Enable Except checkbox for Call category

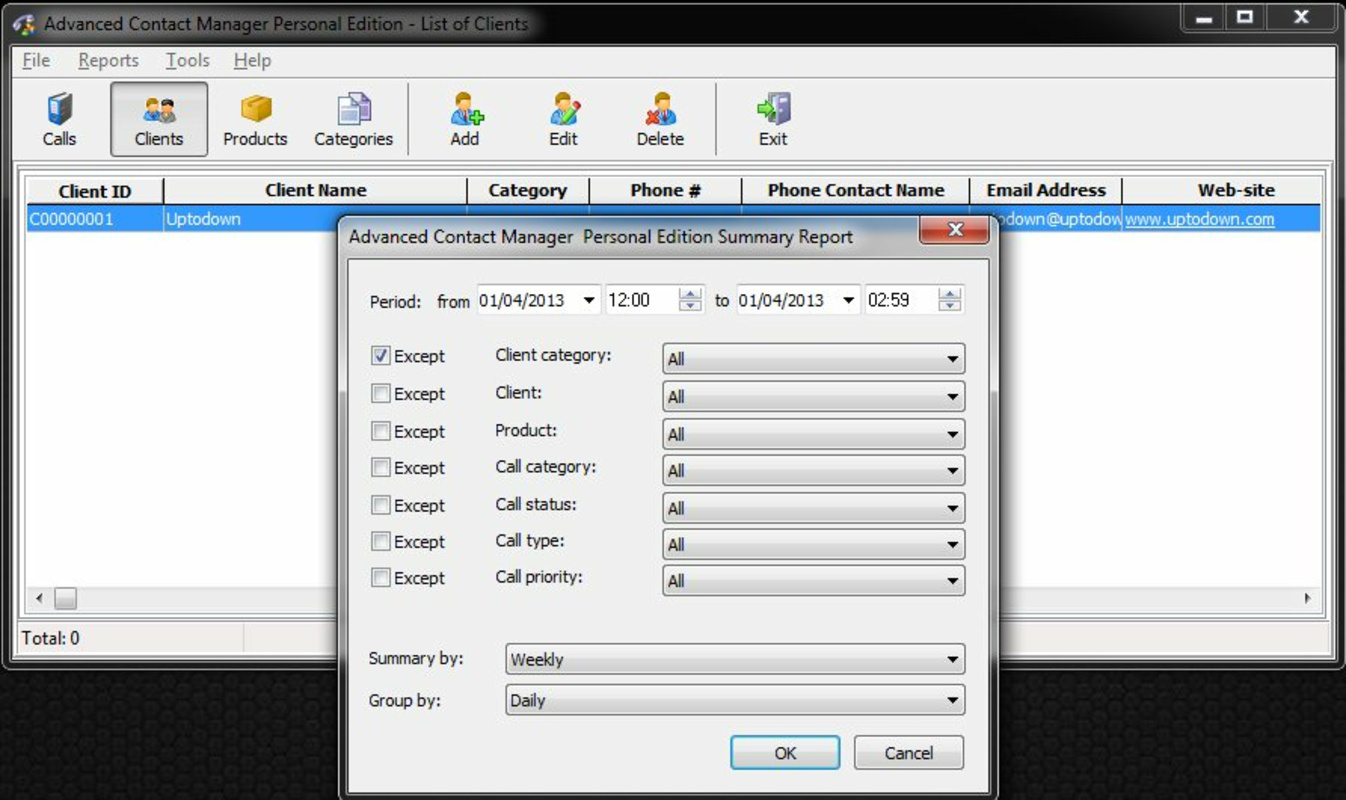click(380, 467)
